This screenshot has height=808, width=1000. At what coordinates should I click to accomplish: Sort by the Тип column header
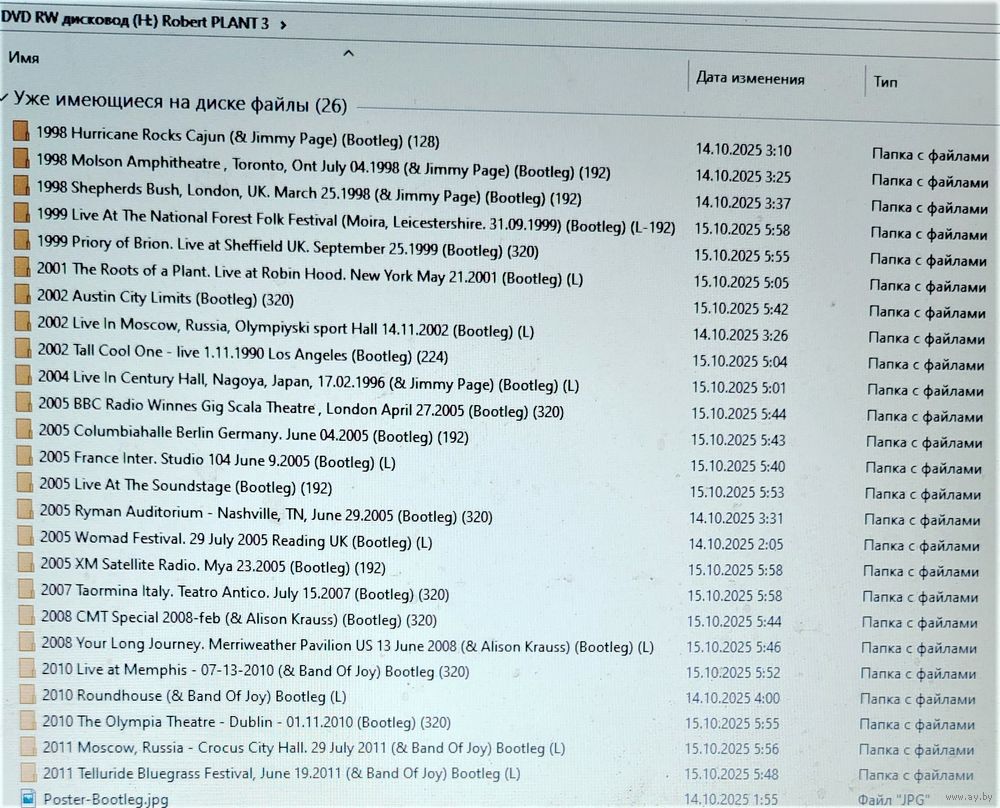coord(885,81)
